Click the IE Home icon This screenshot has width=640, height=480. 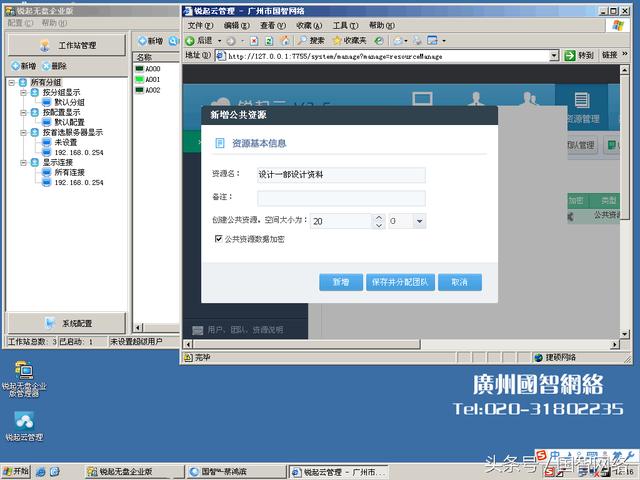[284, 40]
